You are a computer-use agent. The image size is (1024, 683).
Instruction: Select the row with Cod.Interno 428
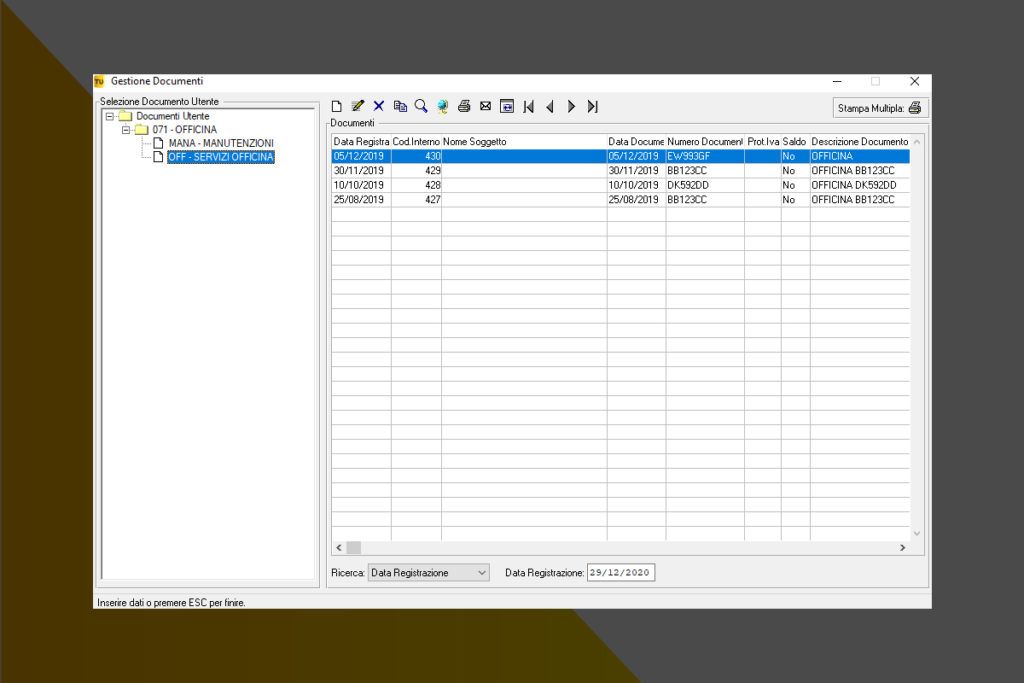pos(620,185)
